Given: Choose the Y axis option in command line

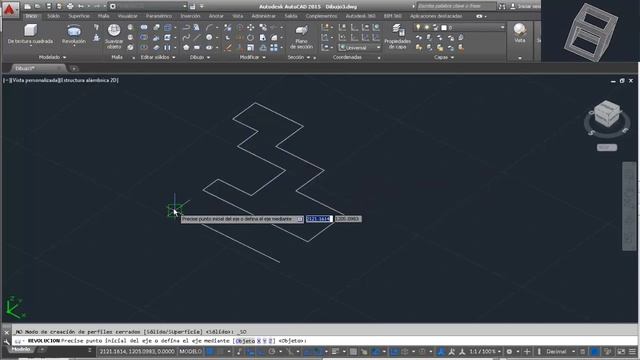Looking at the screenshot, I should [x=264, y=341].
